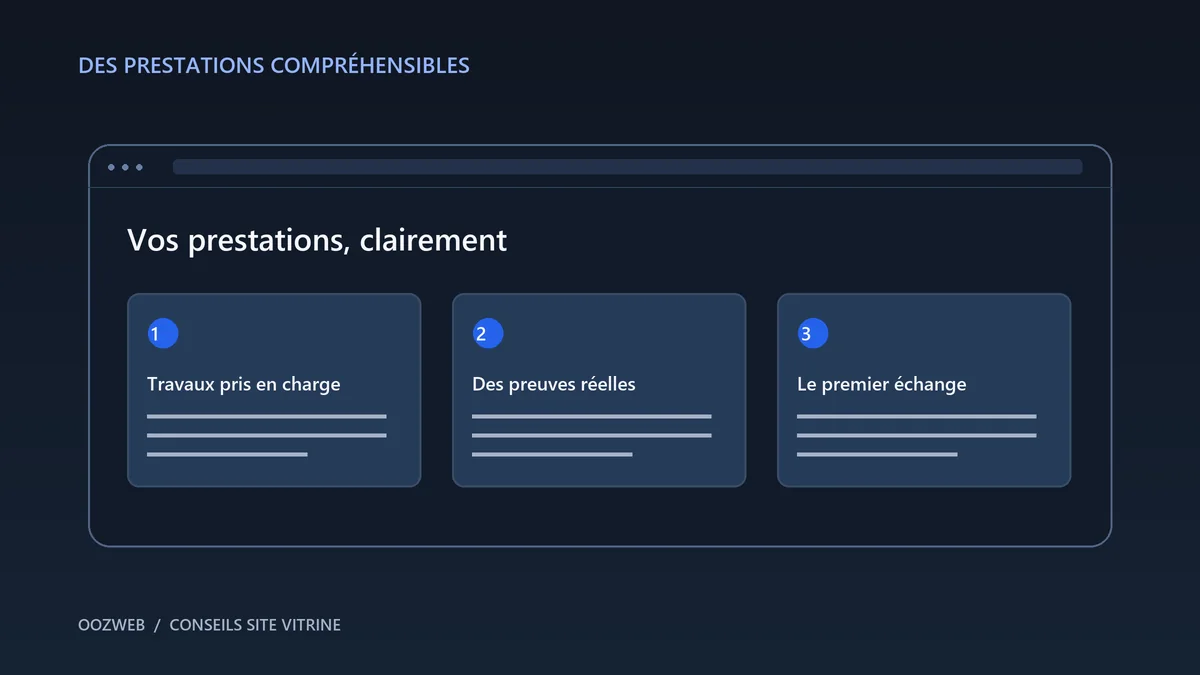
Task: Click the "Vos prestations, clairement" heading
Action: pos(317,241)
